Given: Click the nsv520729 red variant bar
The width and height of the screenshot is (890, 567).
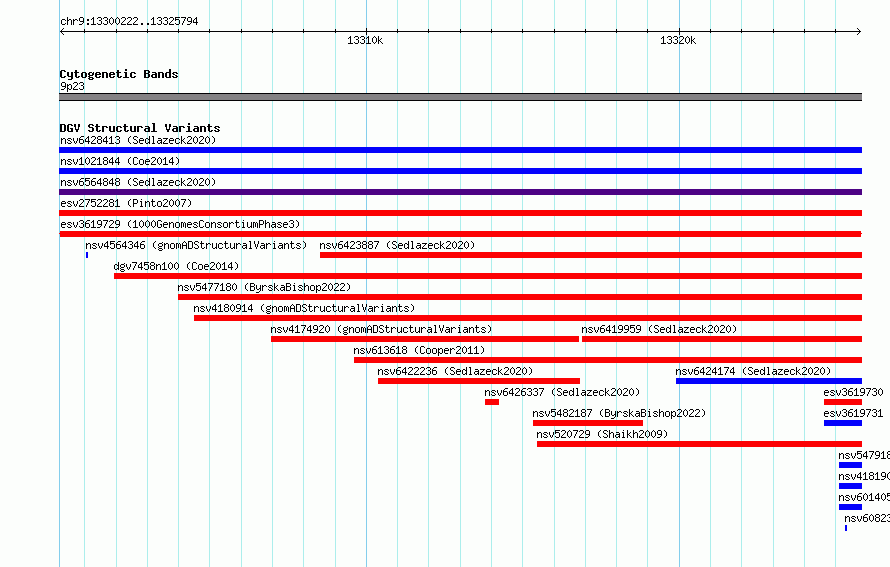Looking at the screenshot, I should point(699,444).
